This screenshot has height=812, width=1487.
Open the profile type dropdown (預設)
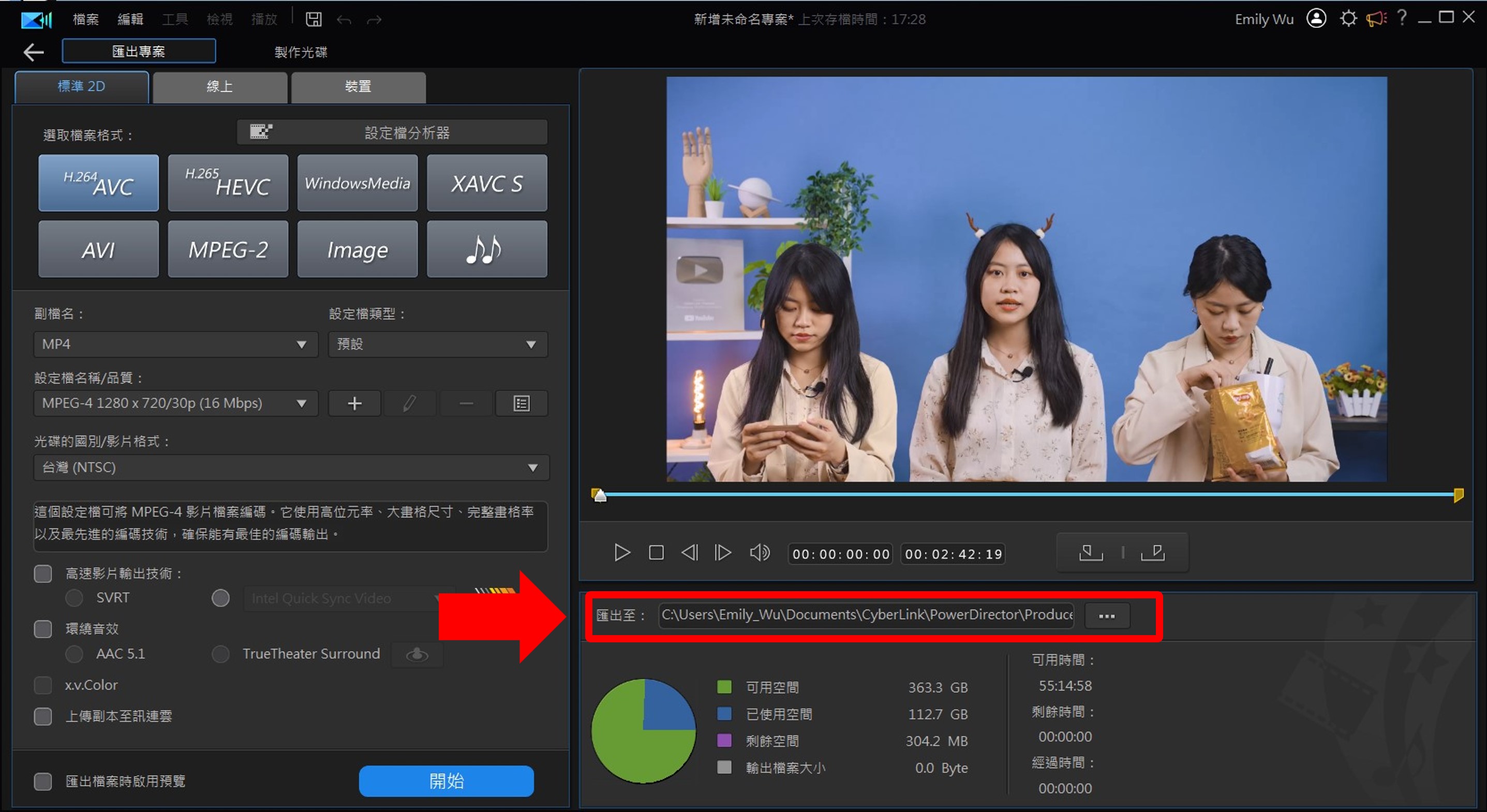438,344
